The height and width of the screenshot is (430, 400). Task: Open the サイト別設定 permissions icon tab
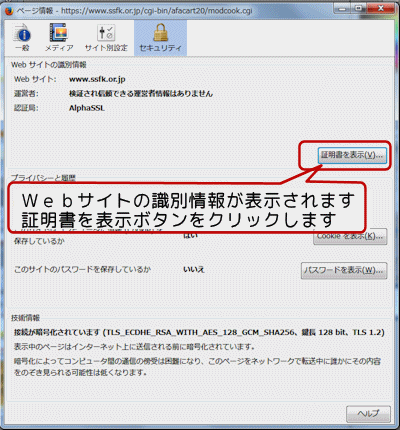tap(106, 37)
